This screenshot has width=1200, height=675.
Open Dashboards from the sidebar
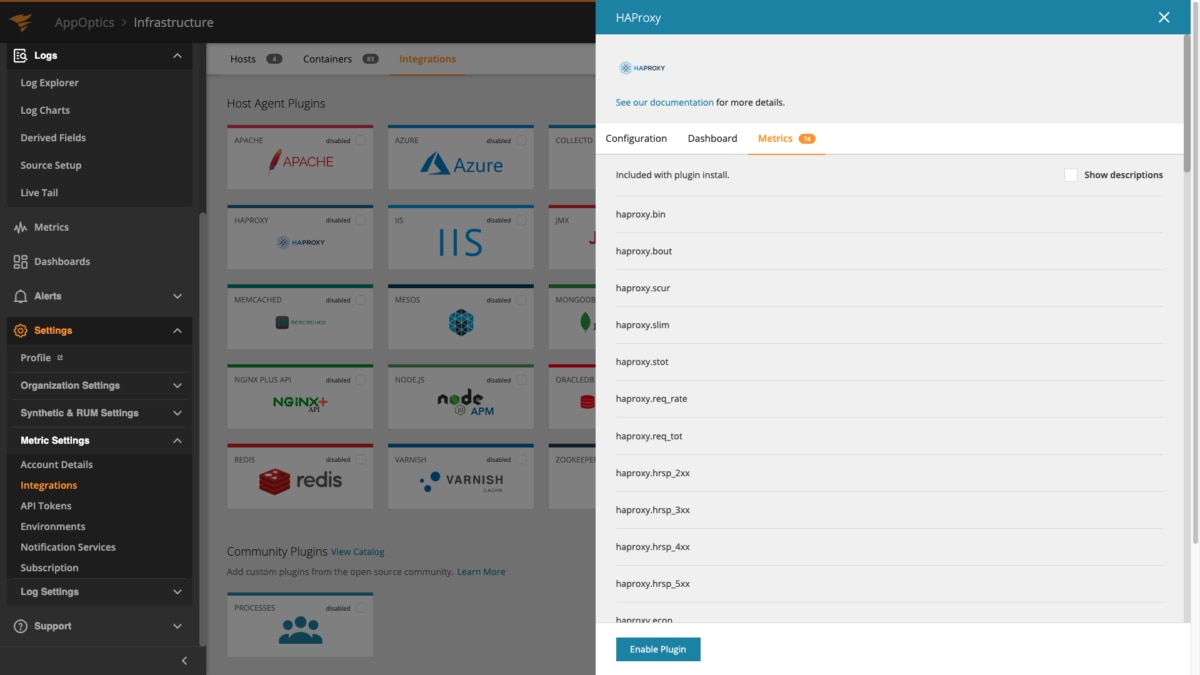point(61,262)
